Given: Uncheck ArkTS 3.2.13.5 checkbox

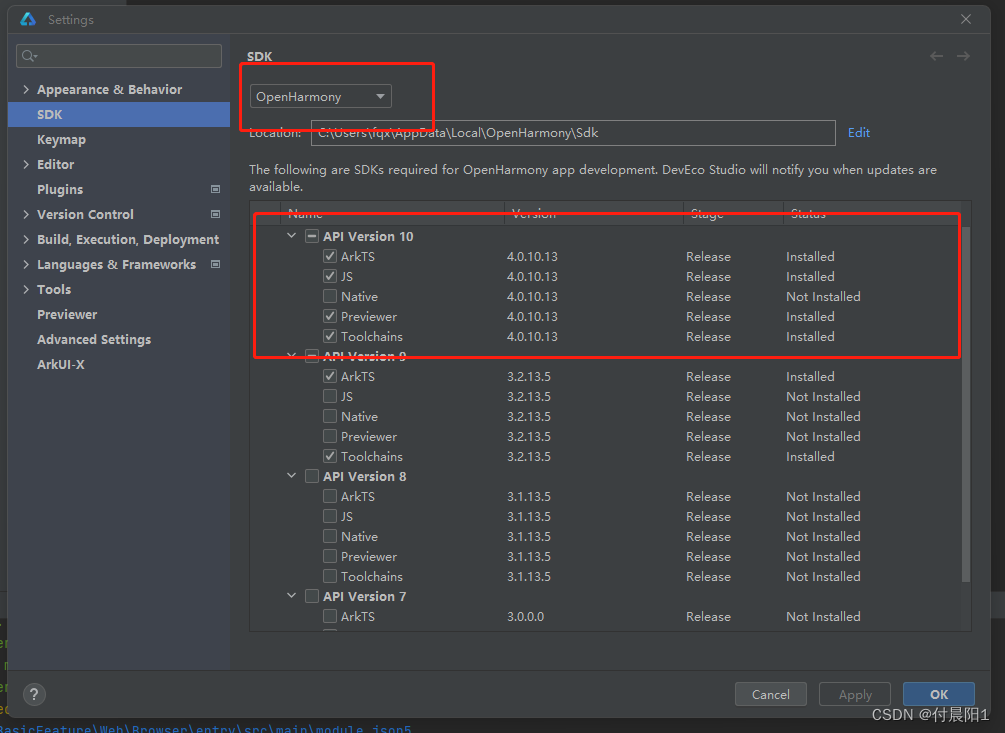Looking at the screenshot, I should click(x=329, y=376).
